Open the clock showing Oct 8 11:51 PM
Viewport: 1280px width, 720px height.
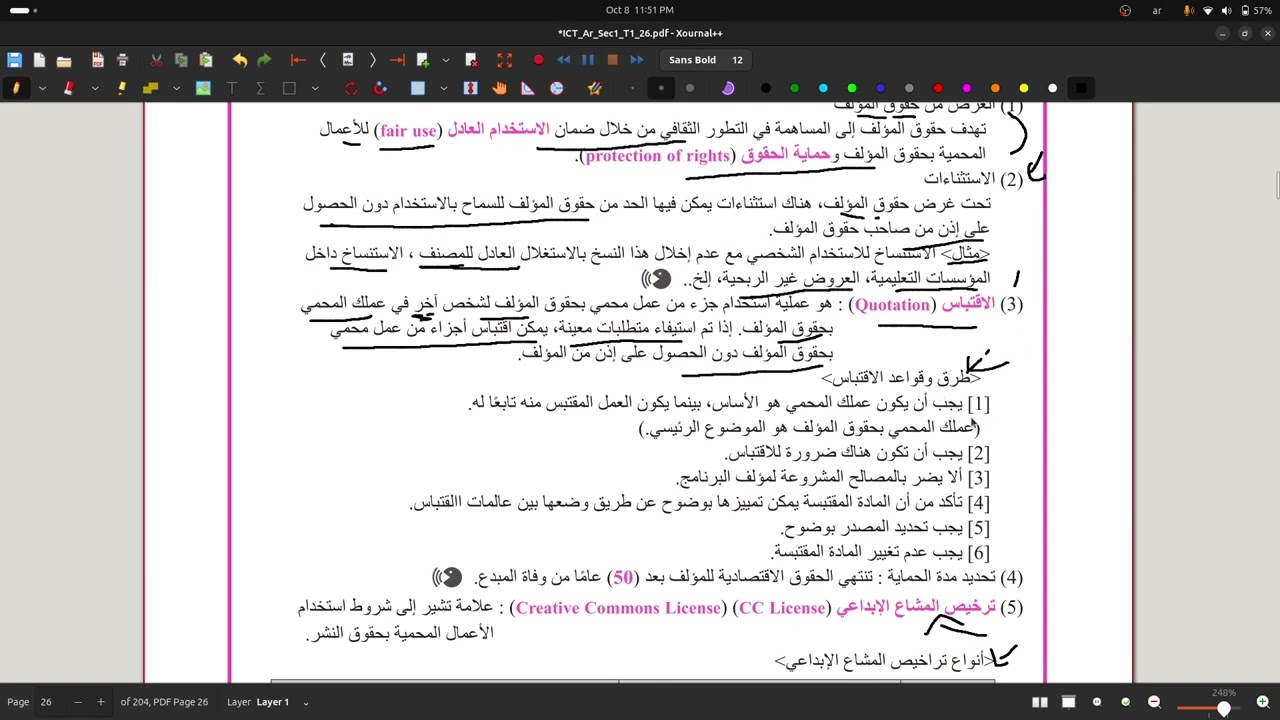pos(640,10)
